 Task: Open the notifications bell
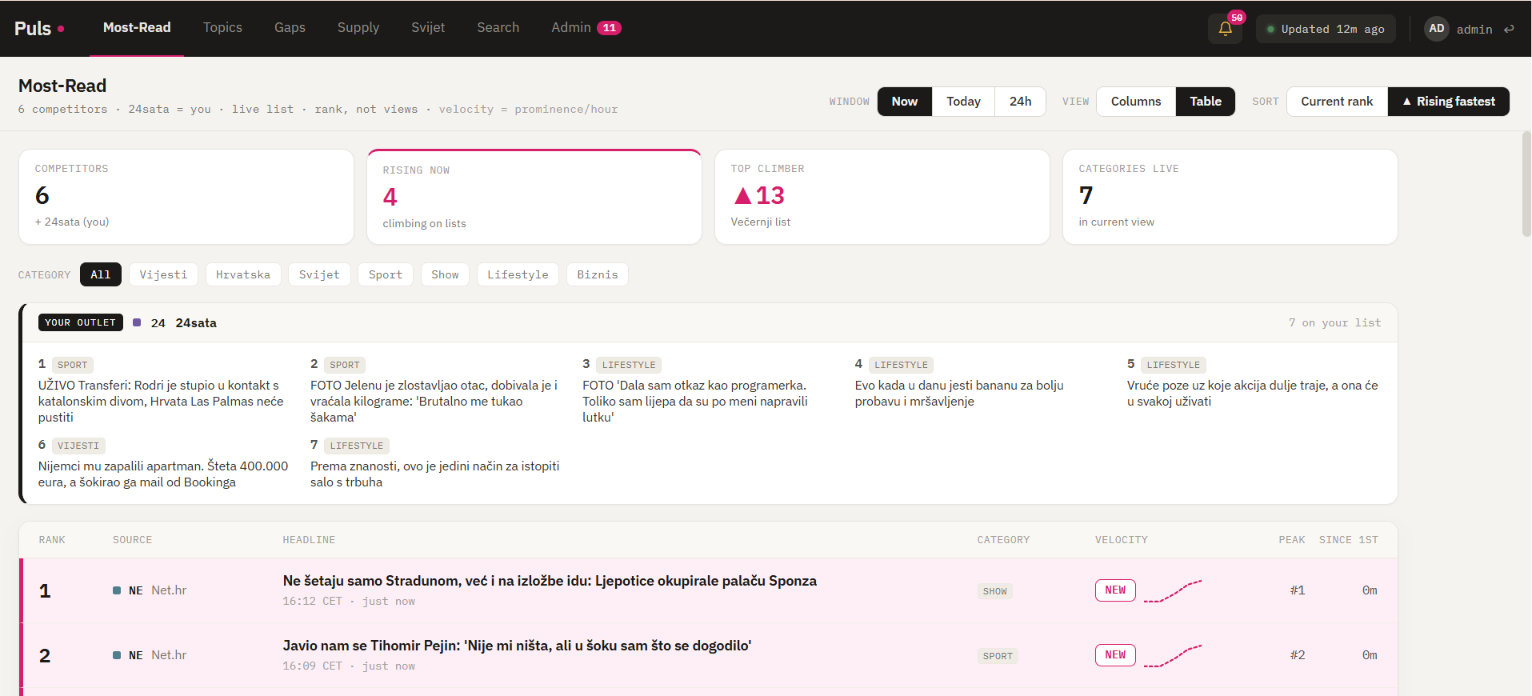coord(1225,29)
